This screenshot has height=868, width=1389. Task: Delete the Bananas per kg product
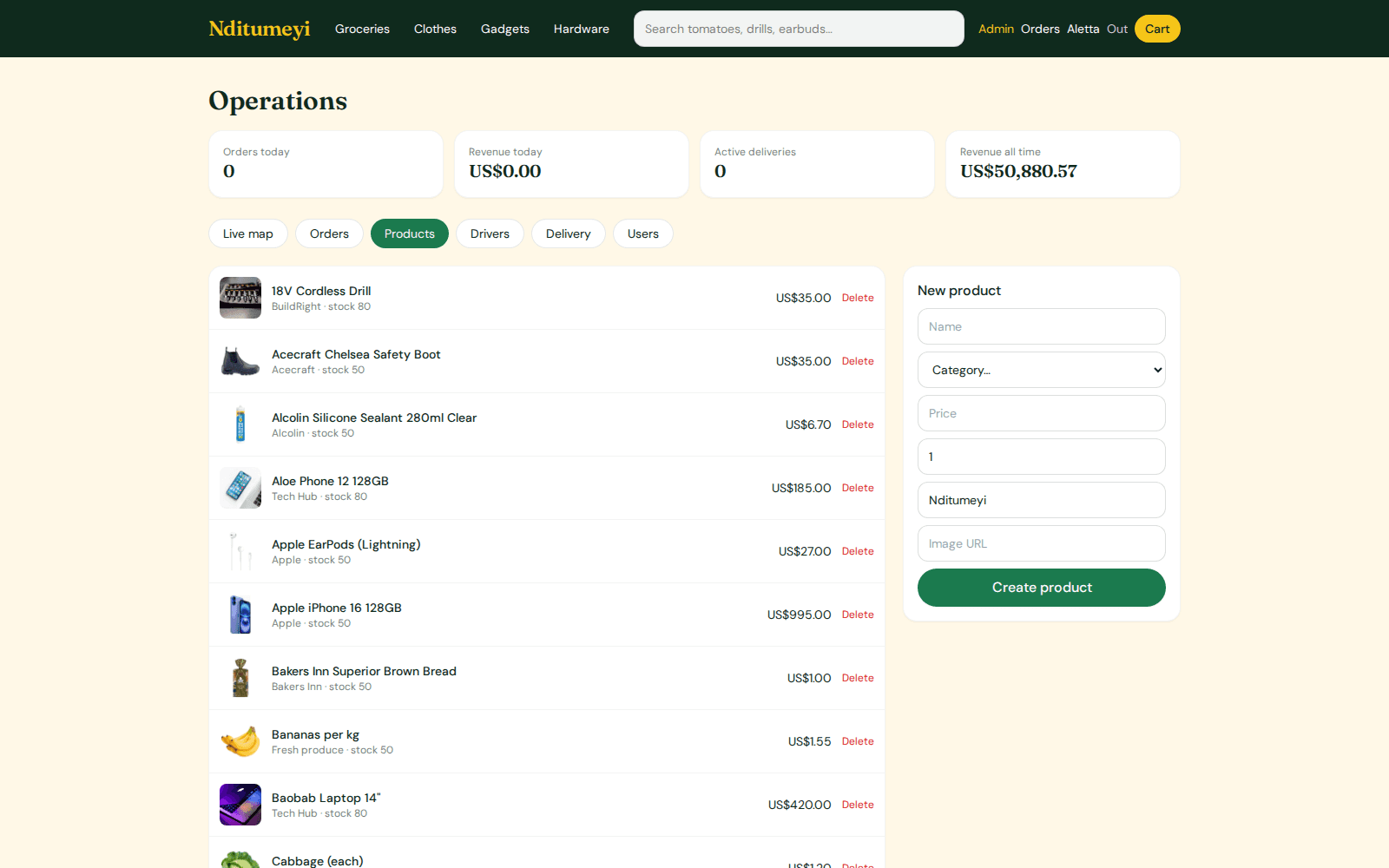pos(858,741)
